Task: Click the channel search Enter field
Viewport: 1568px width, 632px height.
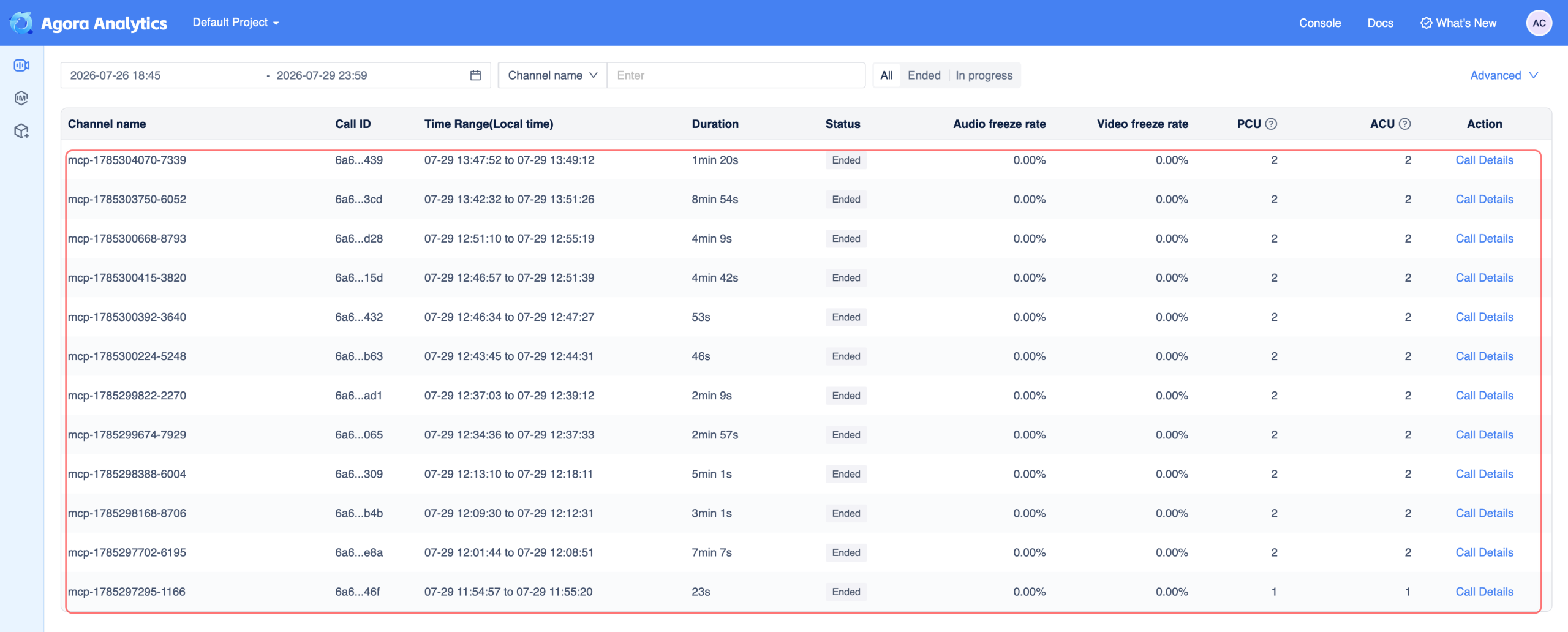Action: (x=736, y=75)
